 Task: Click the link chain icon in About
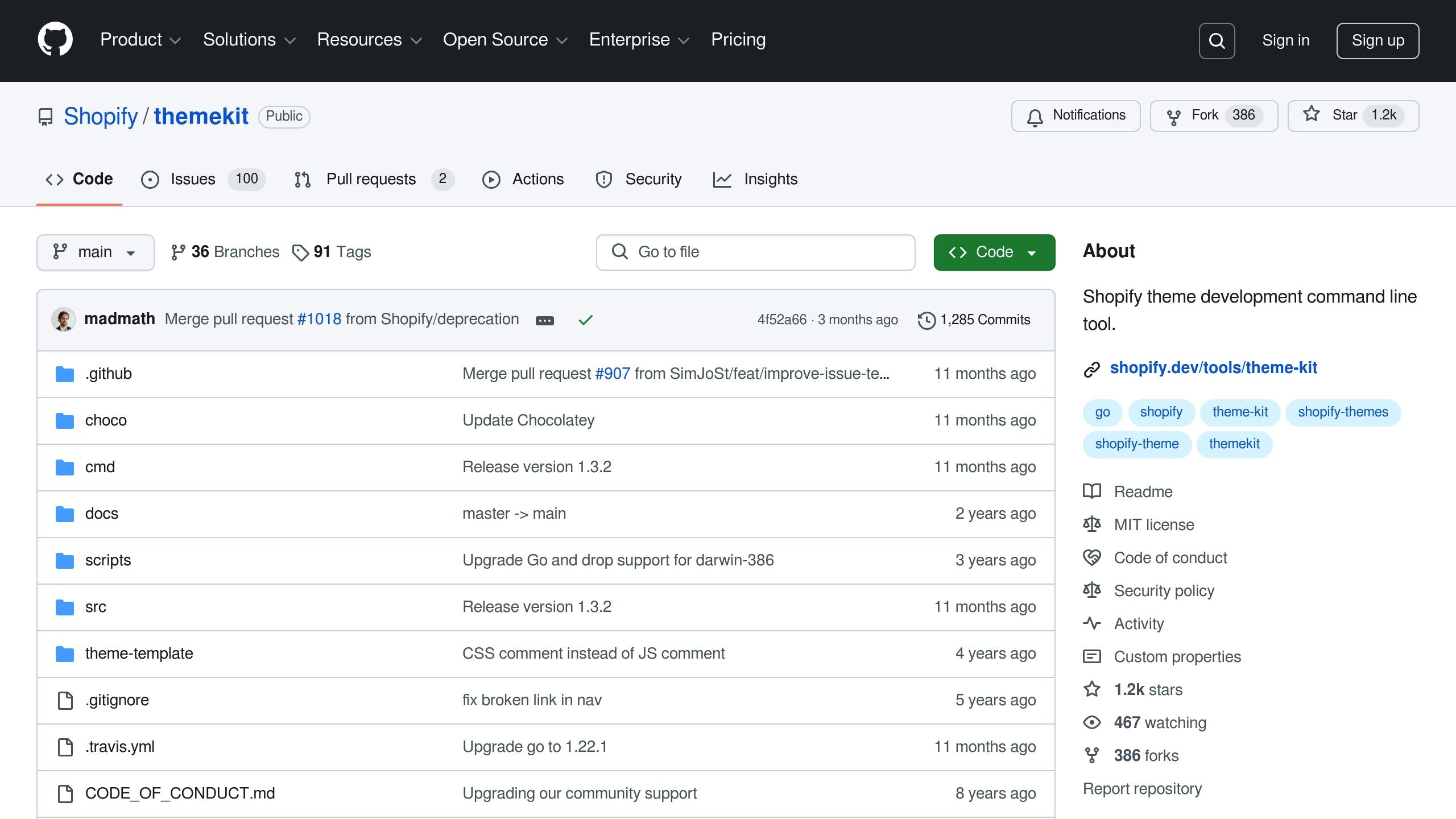coord(1091,369)
